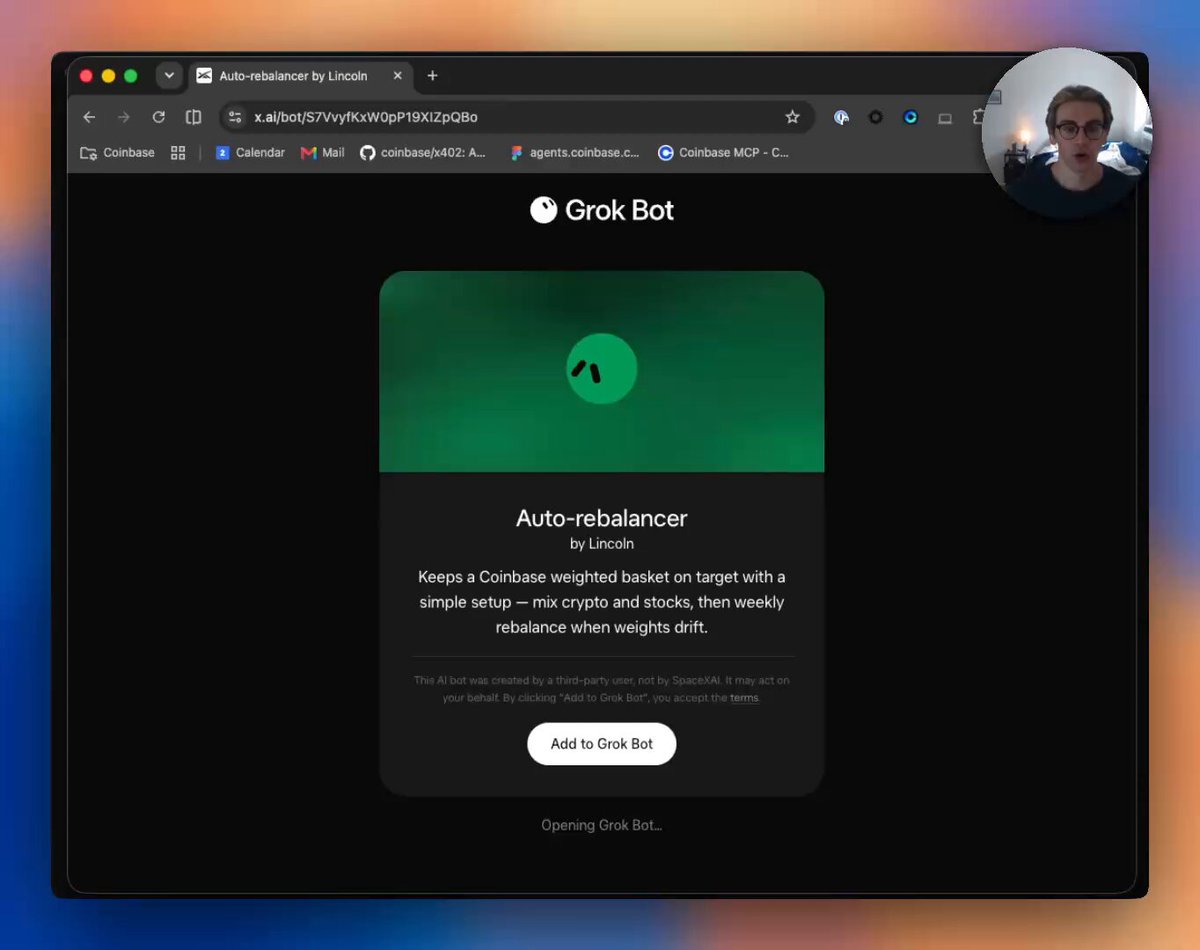Reload the current page
1200x950 pixels.
click(x=158, y=117)
